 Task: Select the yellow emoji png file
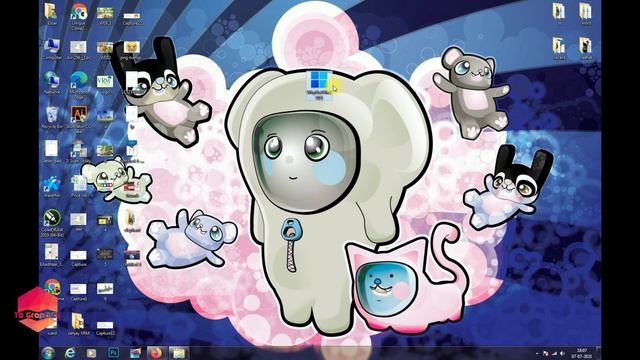131,49
